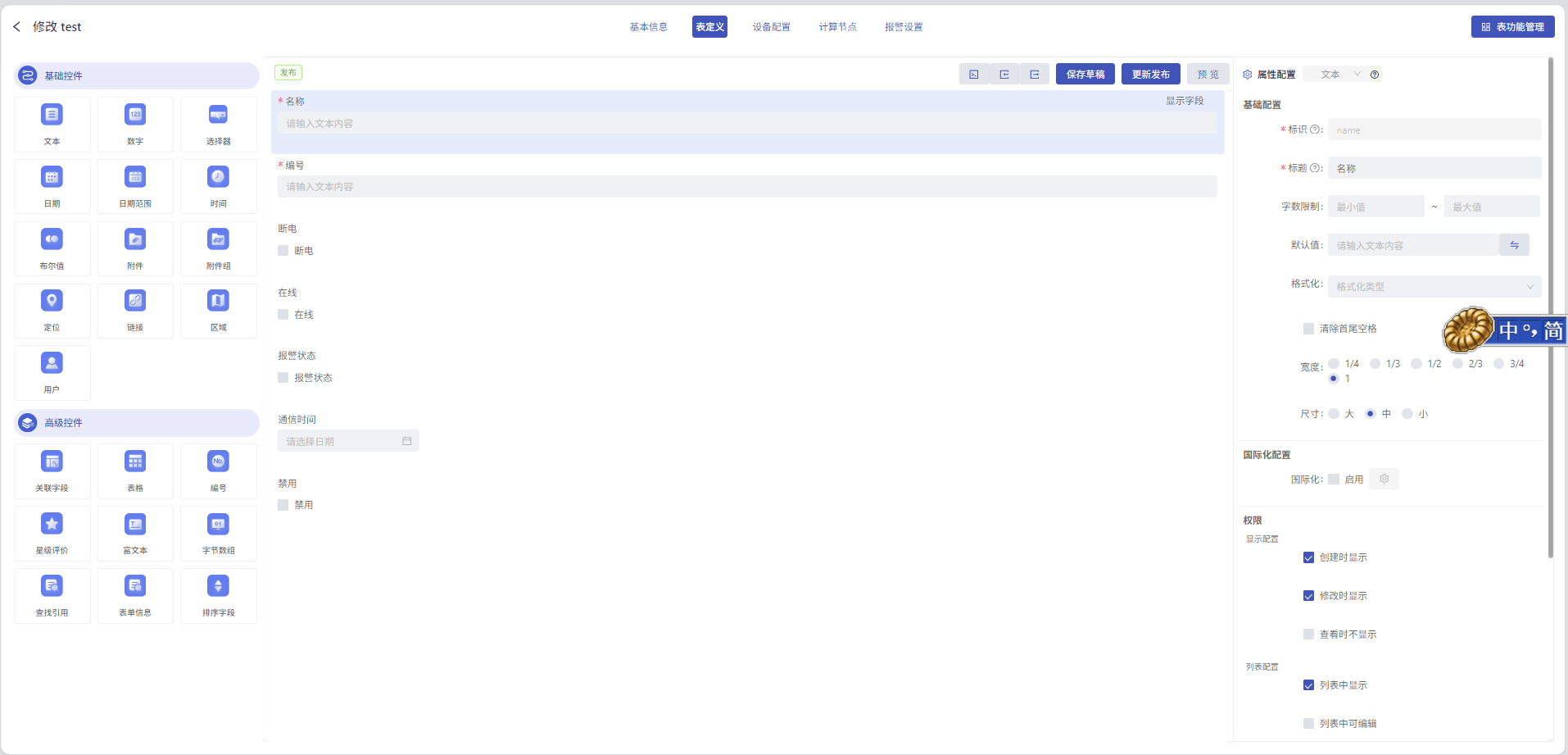
Task: Select the 附件组 attachment group icon
Action: [218, 239]
